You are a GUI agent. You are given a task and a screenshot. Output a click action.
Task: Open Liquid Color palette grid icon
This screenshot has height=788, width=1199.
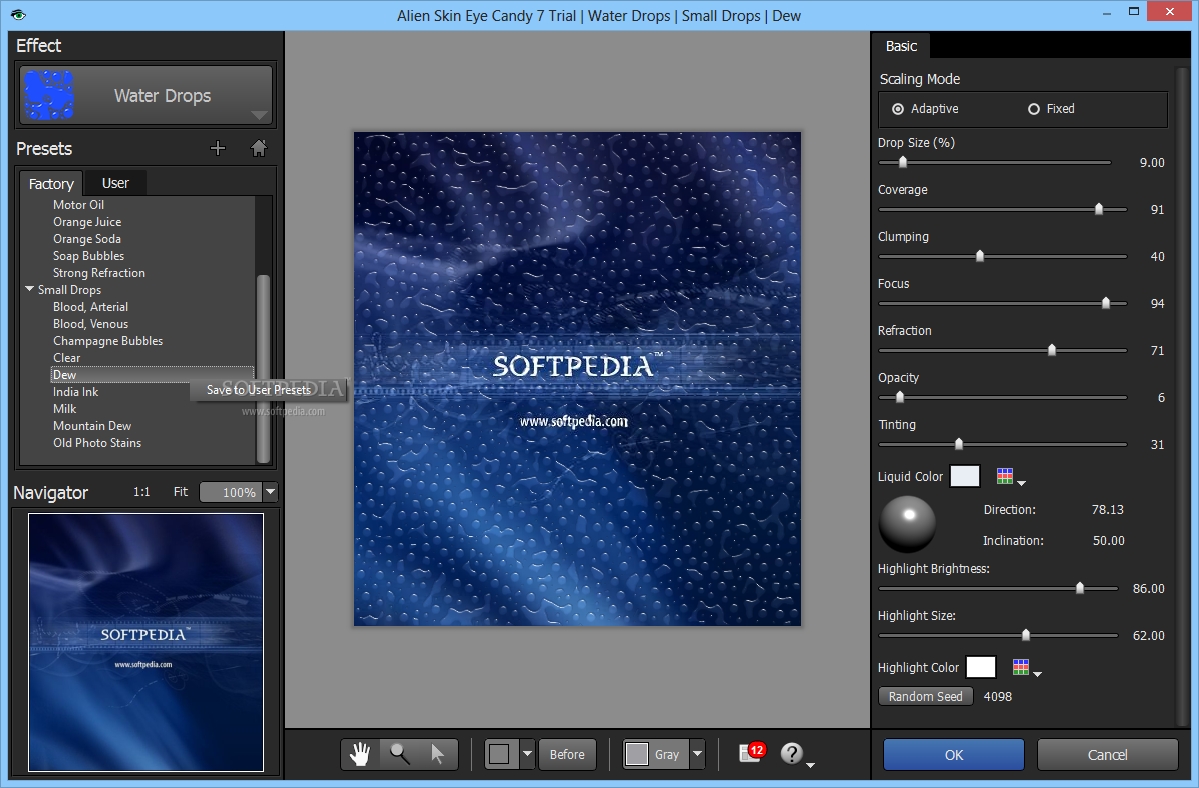[x=1006, y=476]
